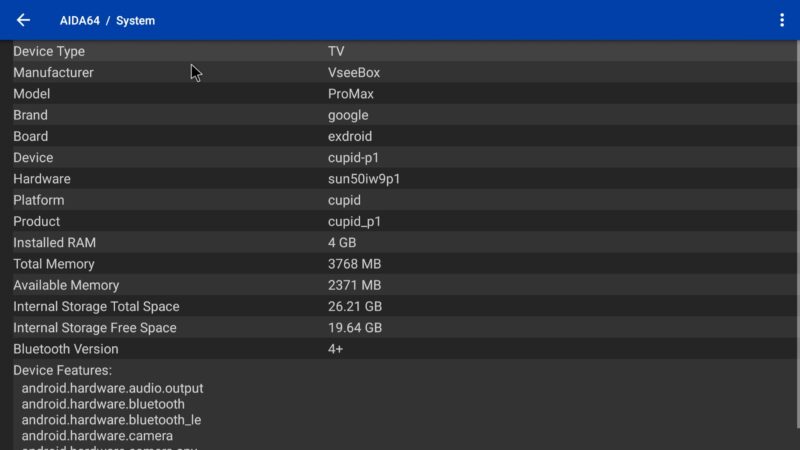Screen dimensions: 800x450
Task: Select the Device row label
Action: pyautogui.click(x=33, y=158)
